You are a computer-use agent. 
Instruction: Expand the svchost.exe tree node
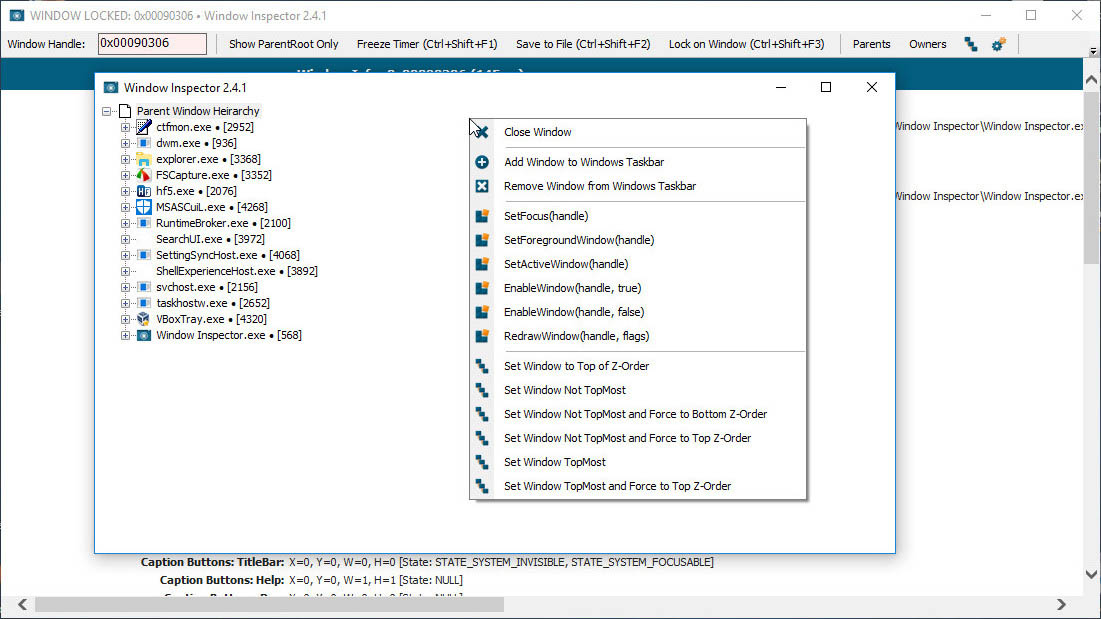pyautogui.click(x=126, y=287)
